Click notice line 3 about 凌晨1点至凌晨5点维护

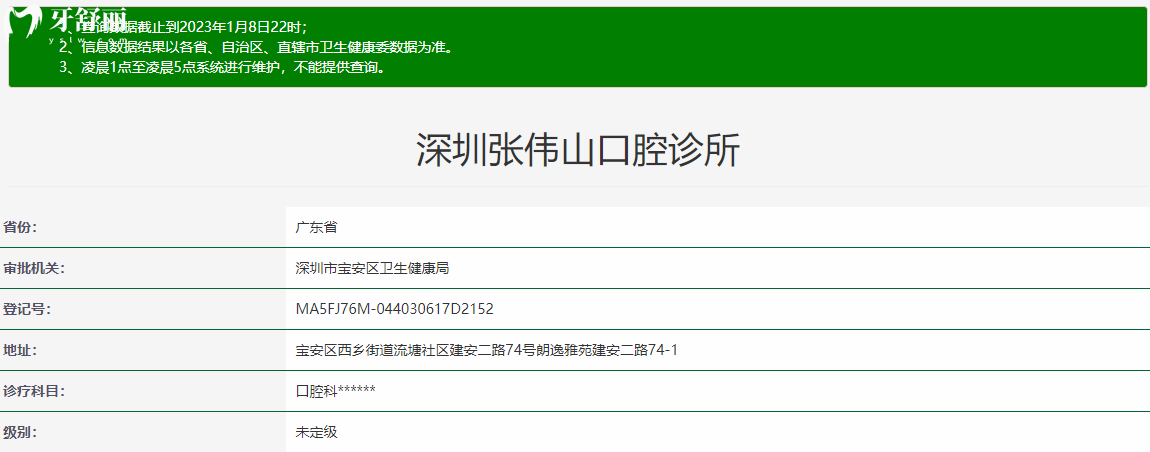[222, 68]
